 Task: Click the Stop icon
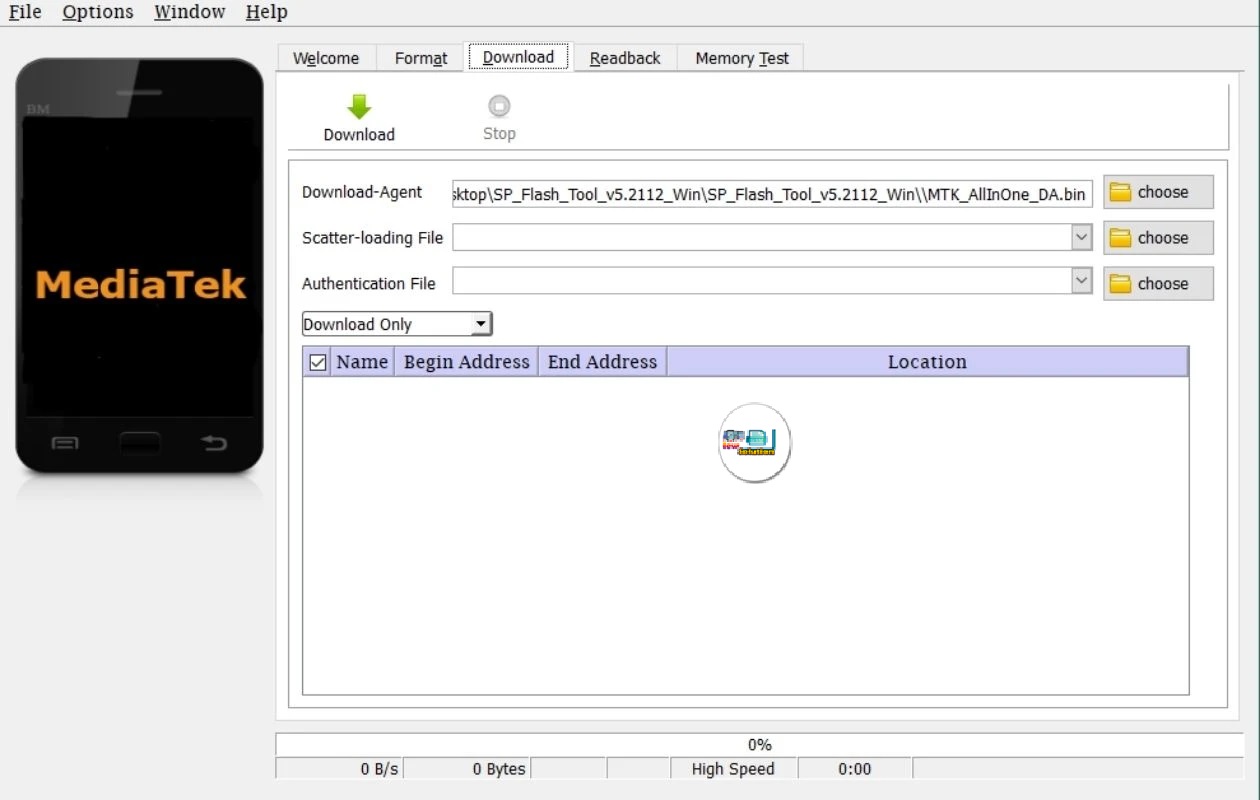pos(498,107)
